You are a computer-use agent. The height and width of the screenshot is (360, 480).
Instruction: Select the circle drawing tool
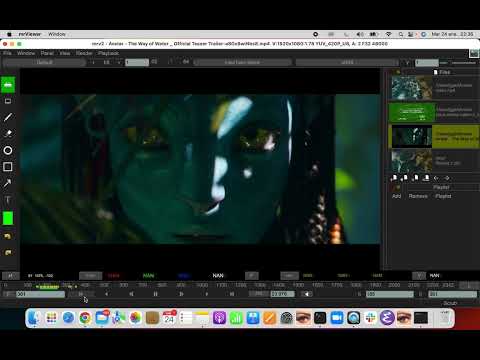(8, 150)
